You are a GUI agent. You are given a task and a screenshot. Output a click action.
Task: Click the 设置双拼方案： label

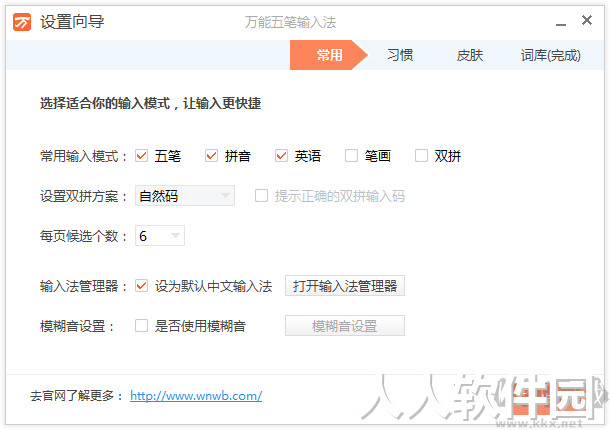pyautogui.click(x=83, y=196)
